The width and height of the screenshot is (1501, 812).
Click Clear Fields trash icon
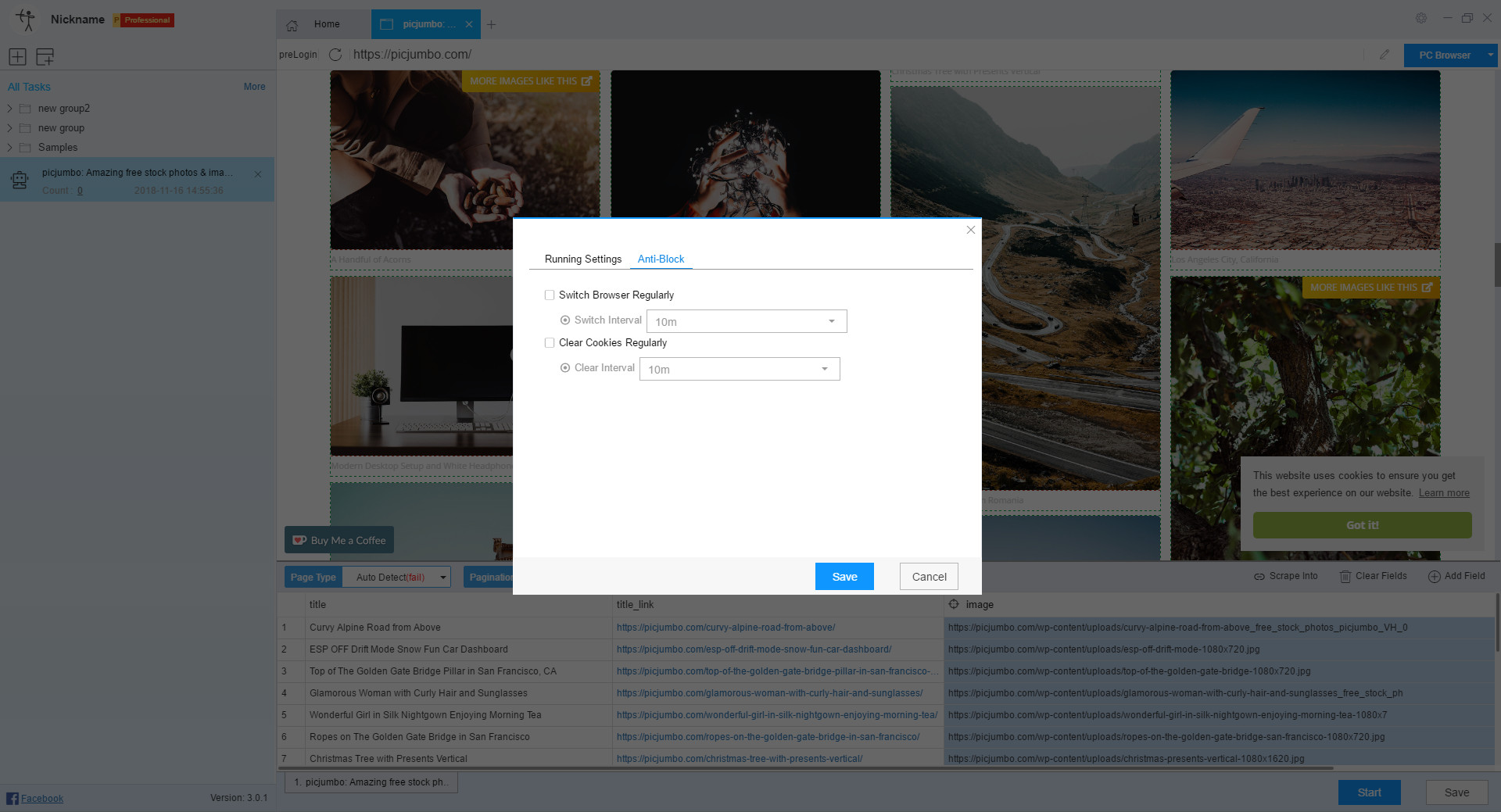point(1345,577)
